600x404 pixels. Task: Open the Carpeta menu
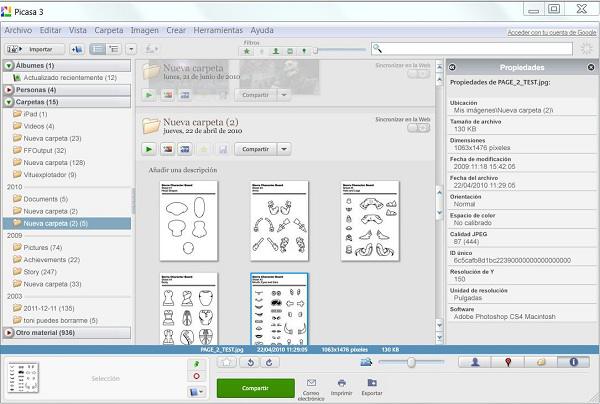[x=109, y=30]
